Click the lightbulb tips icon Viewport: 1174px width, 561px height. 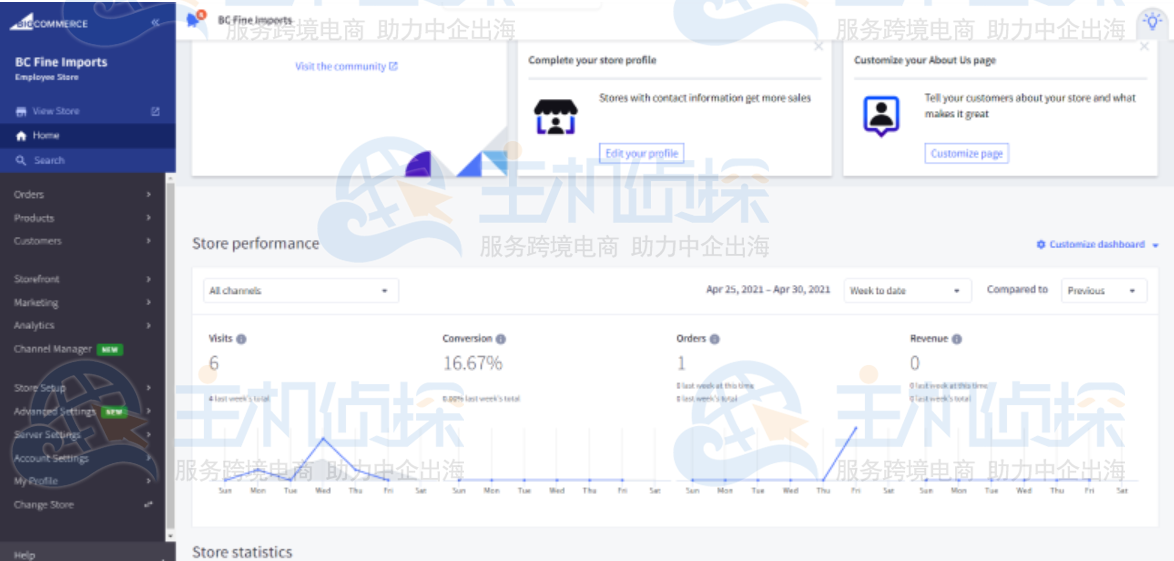pos(1152,21)
